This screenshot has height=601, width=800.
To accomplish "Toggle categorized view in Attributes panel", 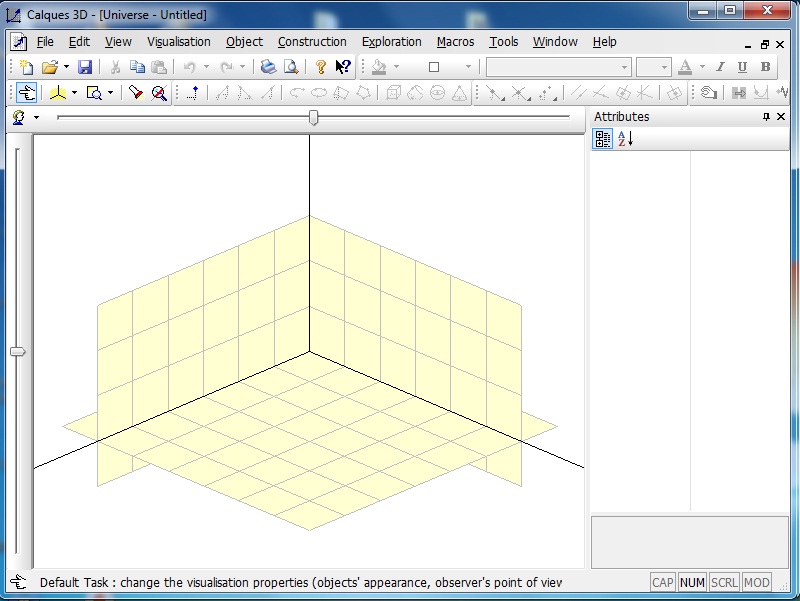I will pos(603,140).
